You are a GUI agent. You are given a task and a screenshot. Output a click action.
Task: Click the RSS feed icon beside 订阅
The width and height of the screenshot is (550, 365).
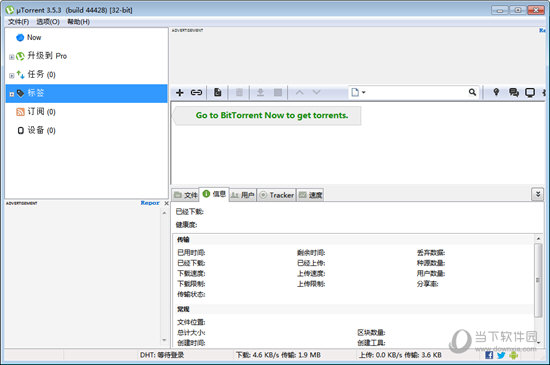click(x=20, y=112)
